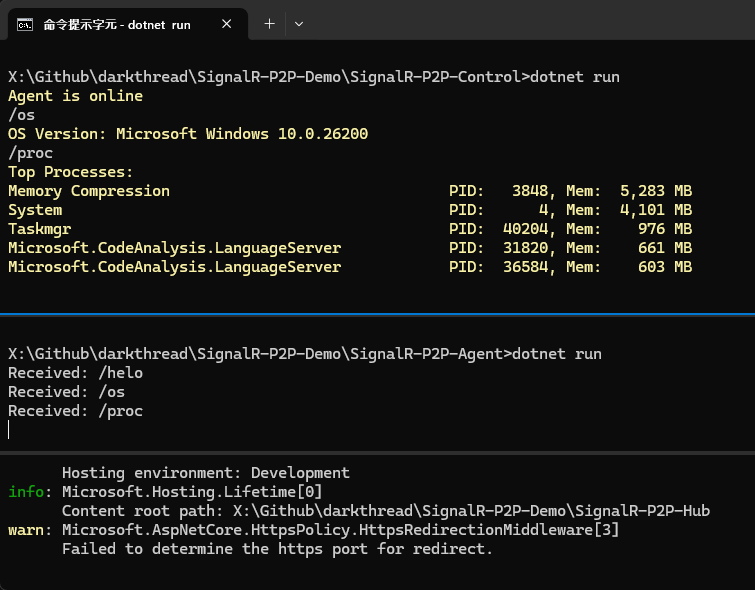The height and width of the screenshot is (590, 755).
Task: Open a new terminal tab with plus button
Action: pos(269,24)
